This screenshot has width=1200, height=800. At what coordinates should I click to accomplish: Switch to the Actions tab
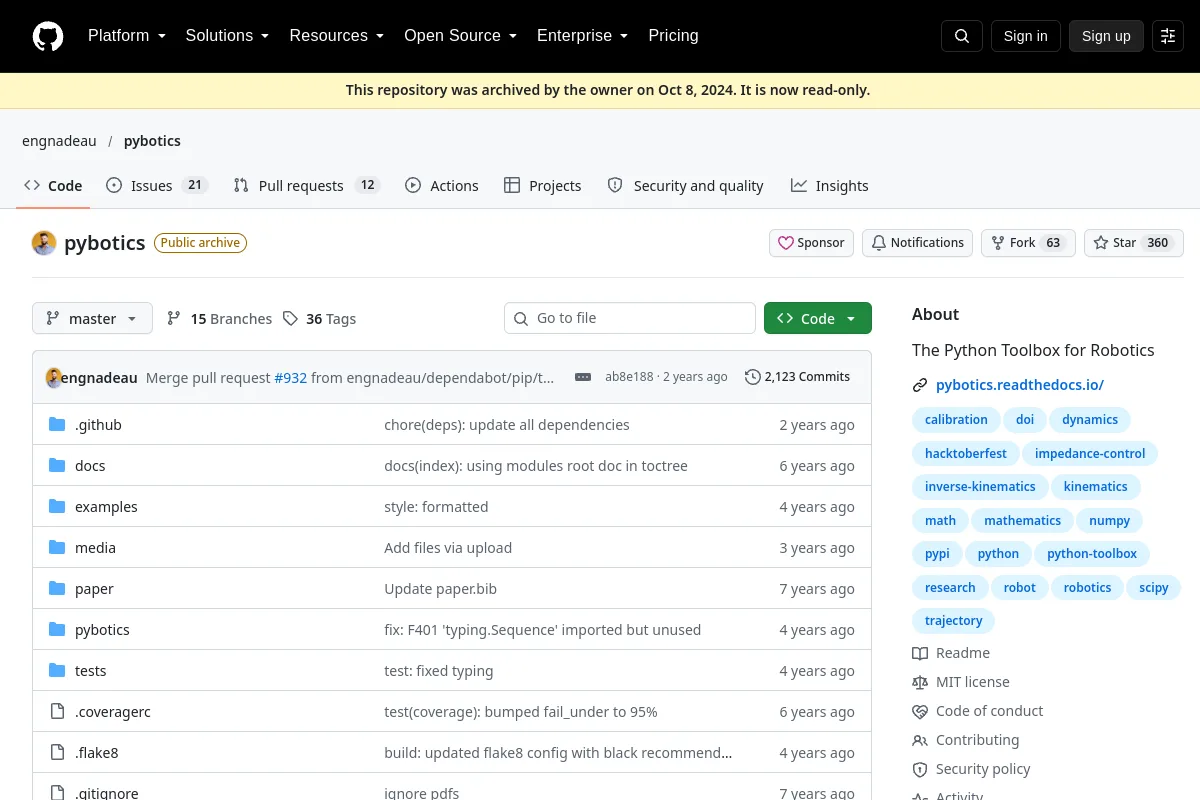click(442, 186)
